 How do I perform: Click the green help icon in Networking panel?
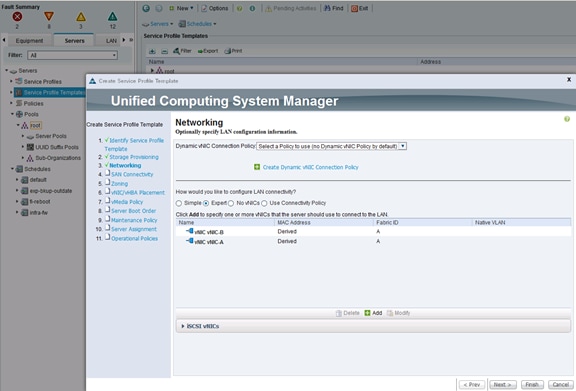click(567, 119)
